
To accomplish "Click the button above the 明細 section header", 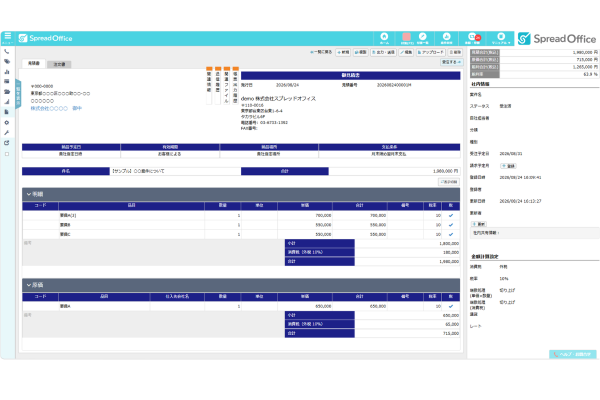I will [448, 182].
